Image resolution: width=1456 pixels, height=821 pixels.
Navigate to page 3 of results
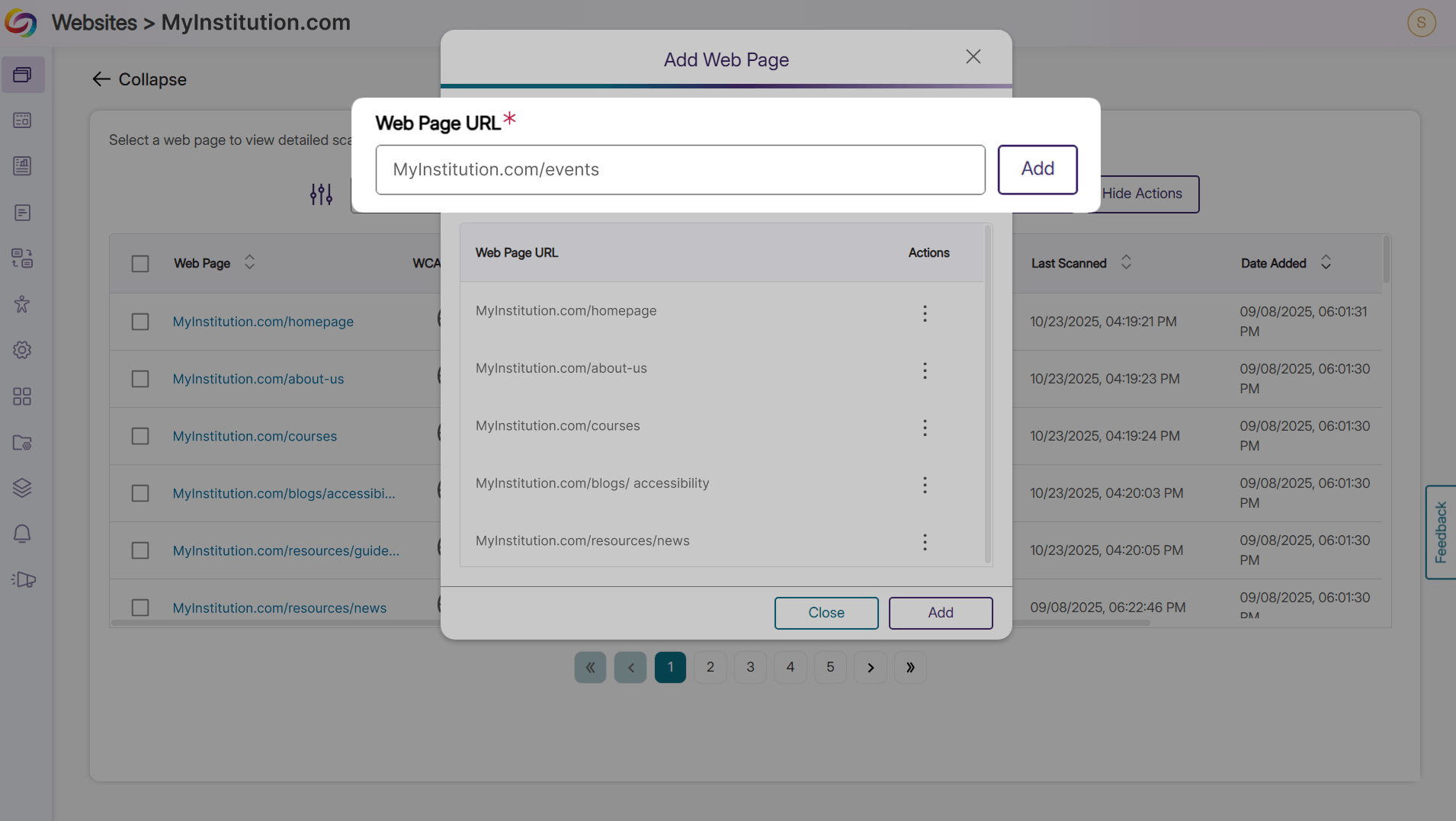(750, 667)
